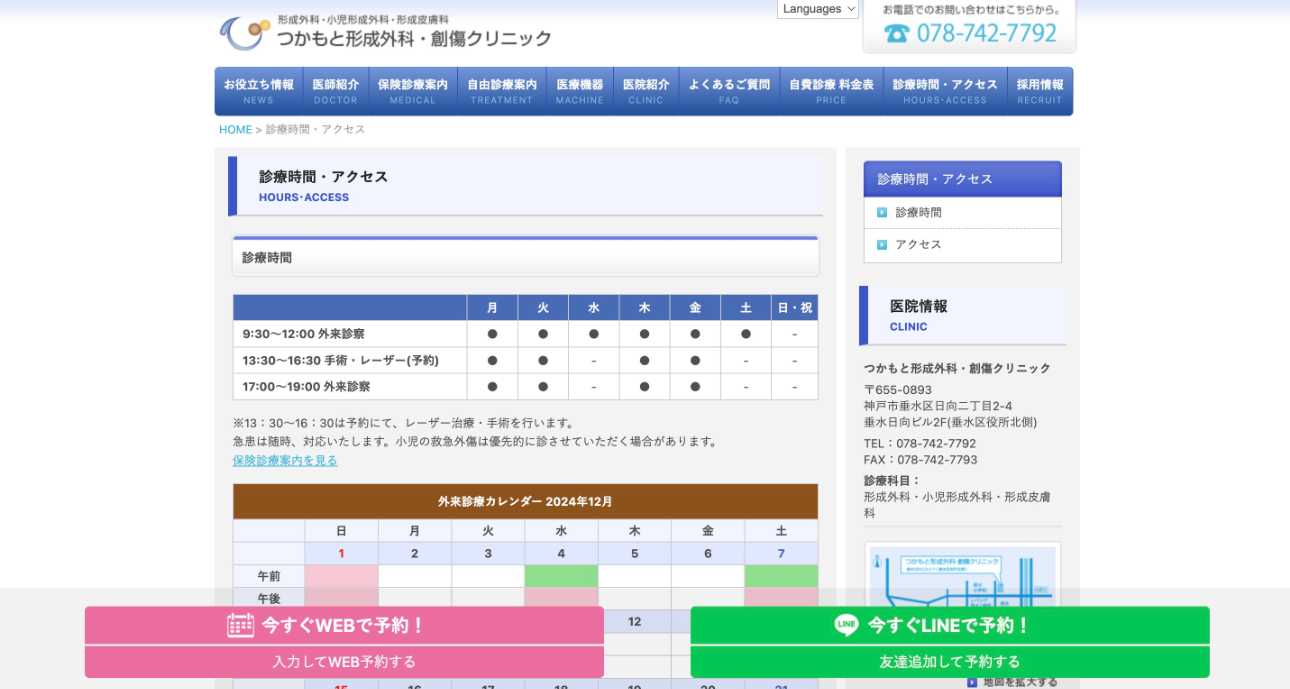The image size is (1290, 689).
Task: Click 月 column header in hours table
Action: [x=492, y=308]
